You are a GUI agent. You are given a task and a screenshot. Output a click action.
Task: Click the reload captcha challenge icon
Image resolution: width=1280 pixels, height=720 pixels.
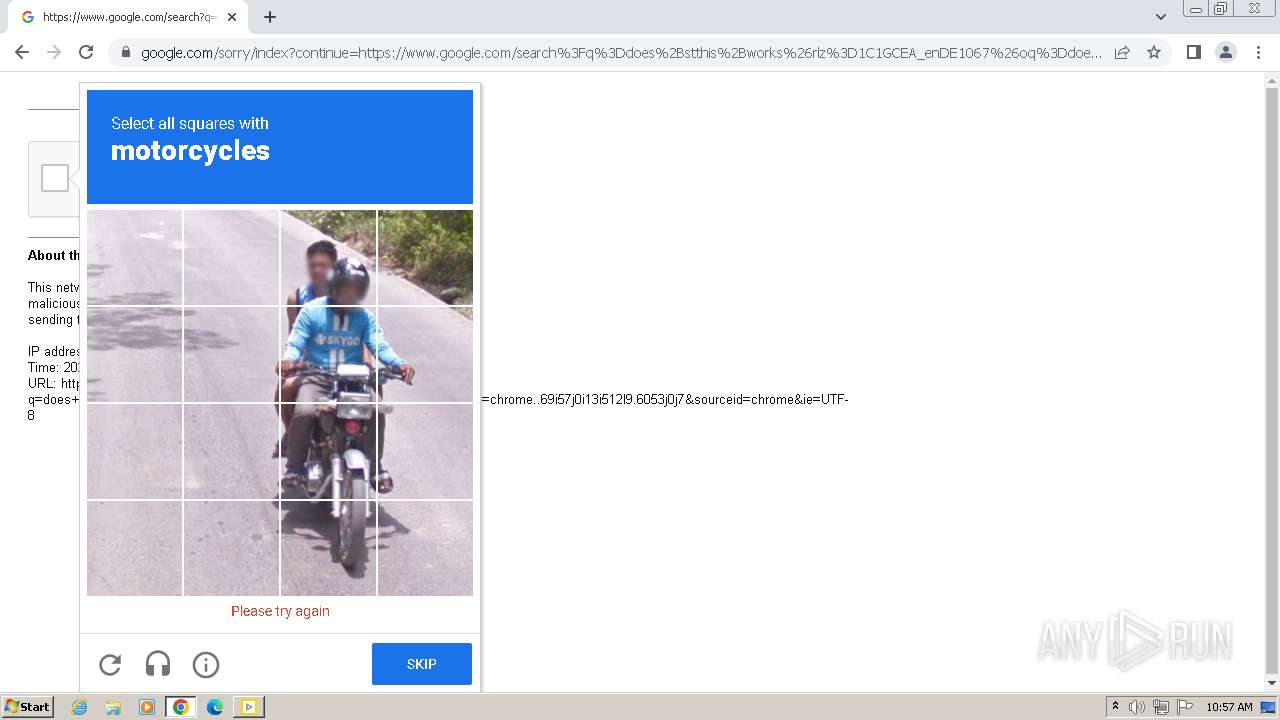(110, 664)
